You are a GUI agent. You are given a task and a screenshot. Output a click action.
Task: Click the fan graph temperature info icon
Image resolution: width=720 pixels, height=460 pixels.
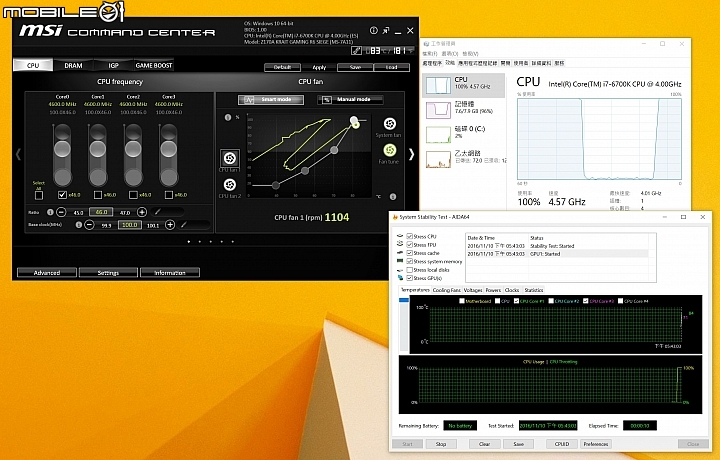[x=393, y=196]
